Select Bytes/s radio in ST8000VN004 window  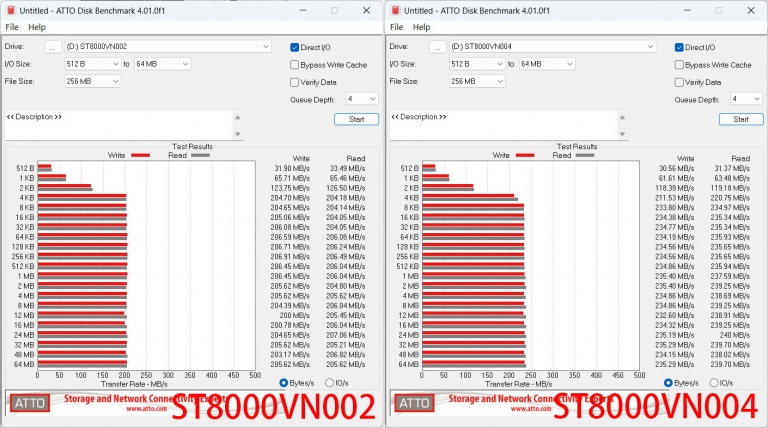(x=668, y=383)
